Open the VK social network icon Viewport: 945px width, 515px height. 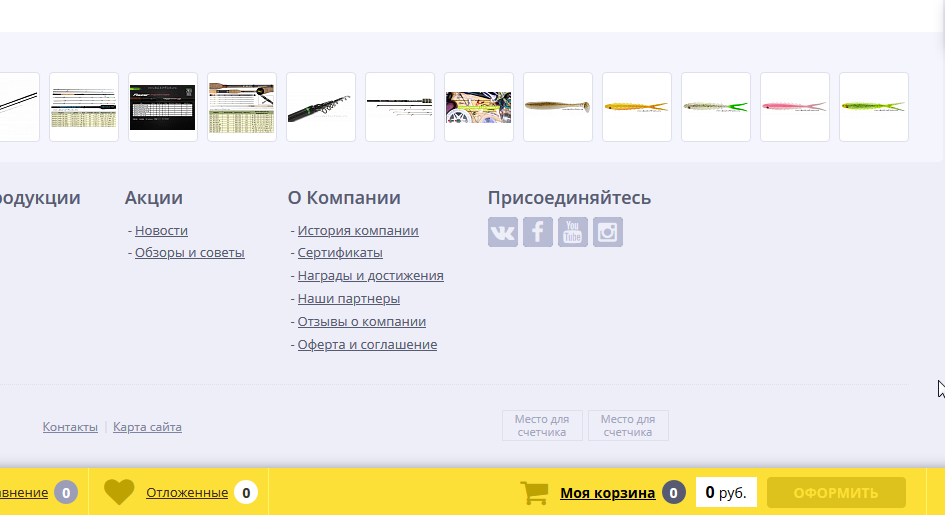click(503, 232)
